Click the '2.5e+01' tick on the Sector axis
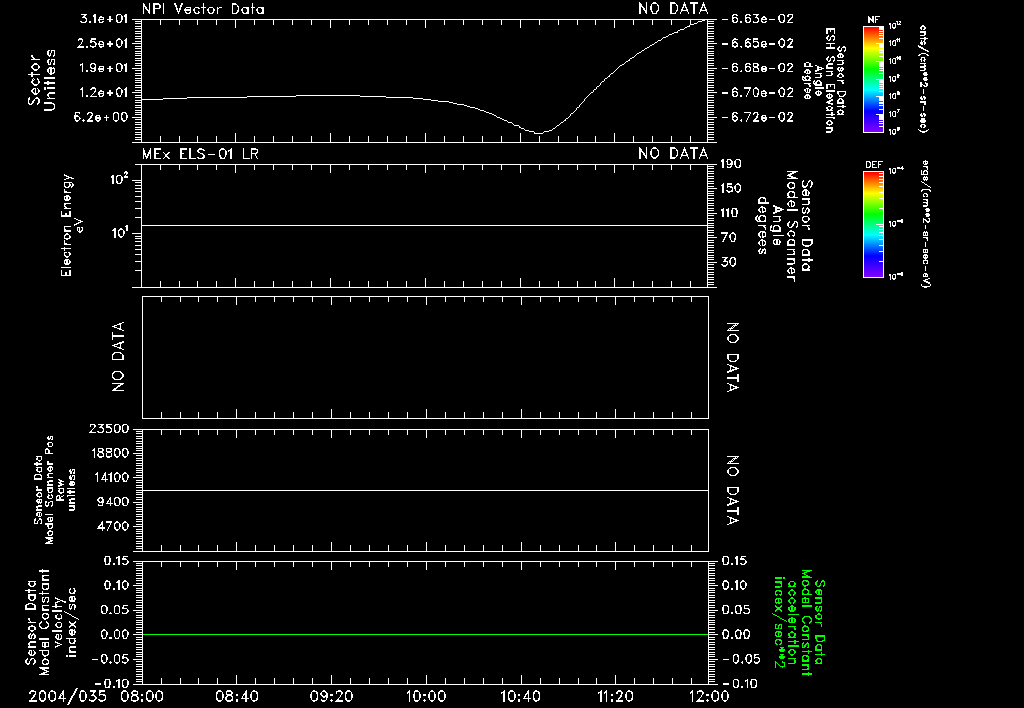Screen dimensions: 1024x708 pyautogui.click(x=104, y=43)
